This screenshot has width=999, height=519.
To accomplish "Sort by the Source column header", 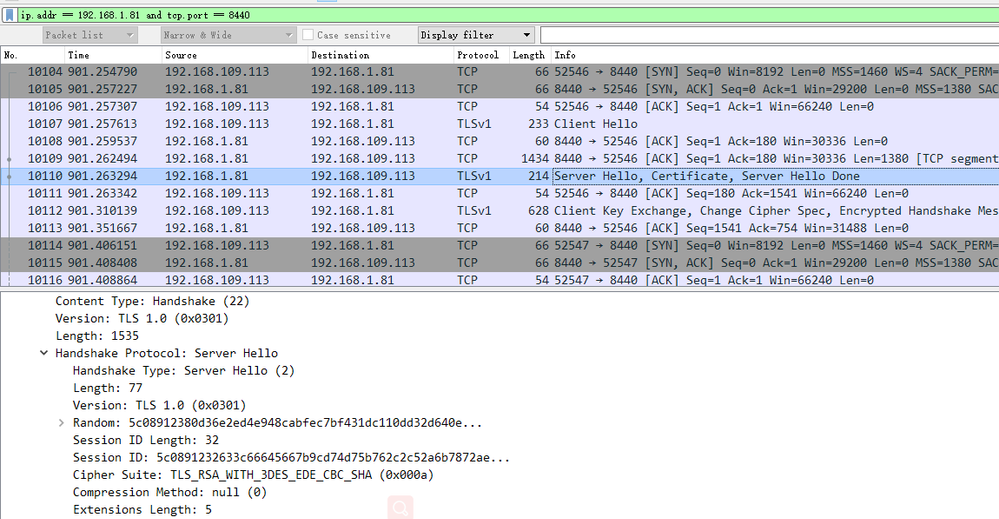I will tap(234, 55).
